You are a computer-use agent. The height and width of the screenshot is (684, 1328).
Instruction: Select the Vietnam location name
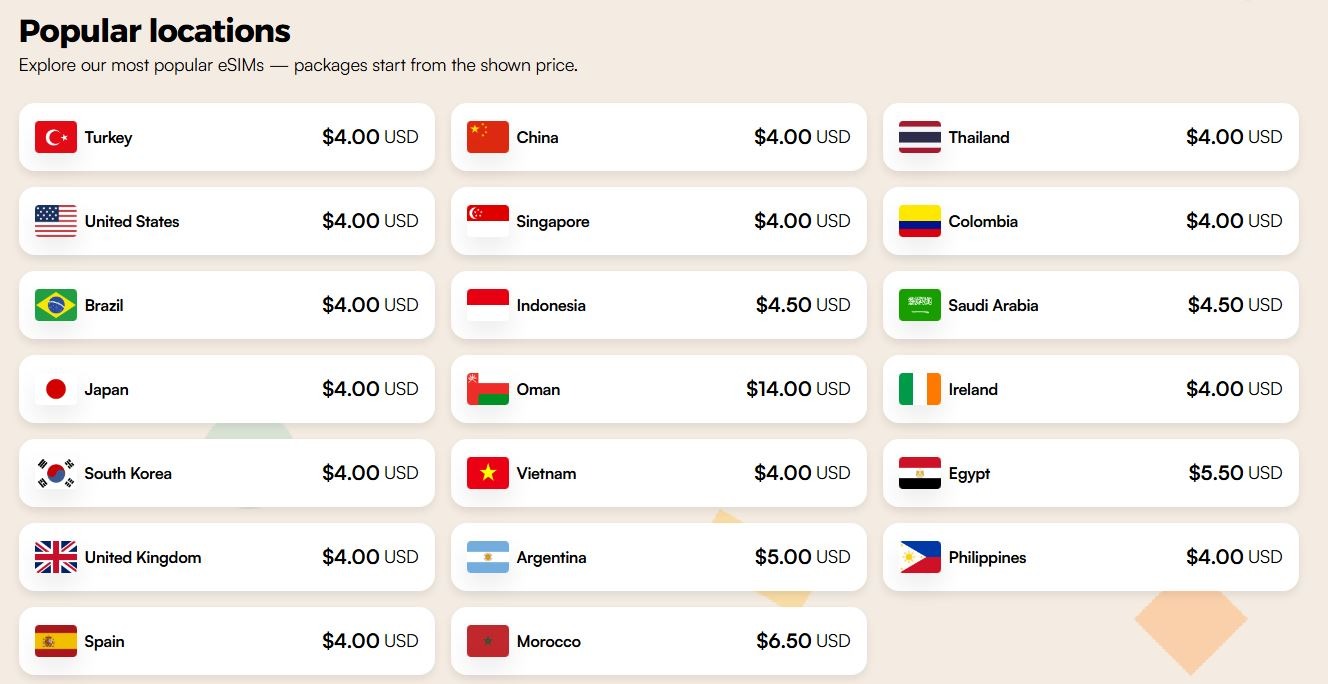(546, 473)
